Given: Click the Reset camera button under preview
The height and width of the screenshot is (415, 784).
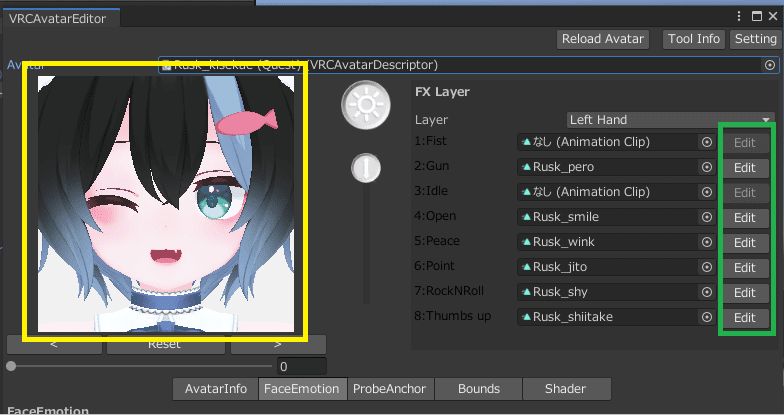Looking at the screenshot, I should coord(164,344).
